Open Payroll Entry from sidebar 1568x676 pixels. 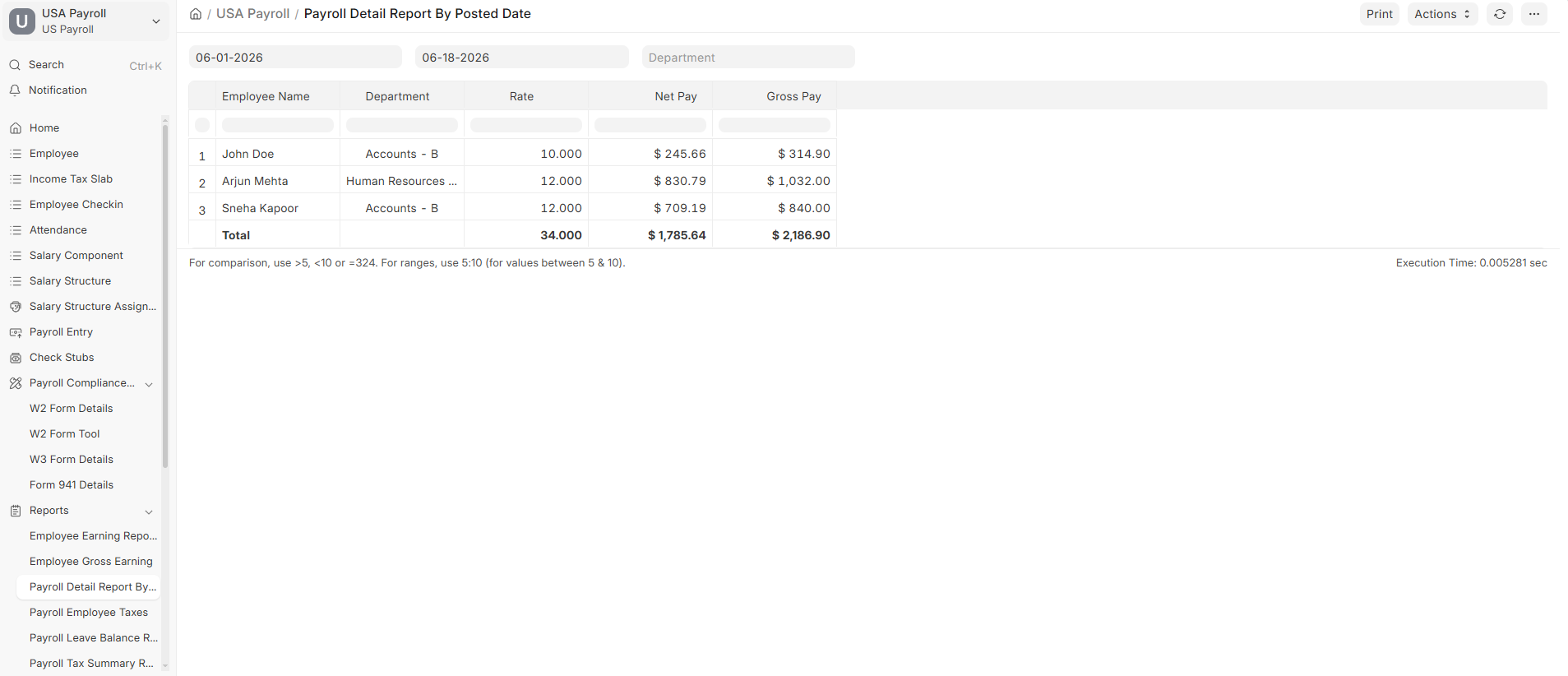[x=61, y=332]
